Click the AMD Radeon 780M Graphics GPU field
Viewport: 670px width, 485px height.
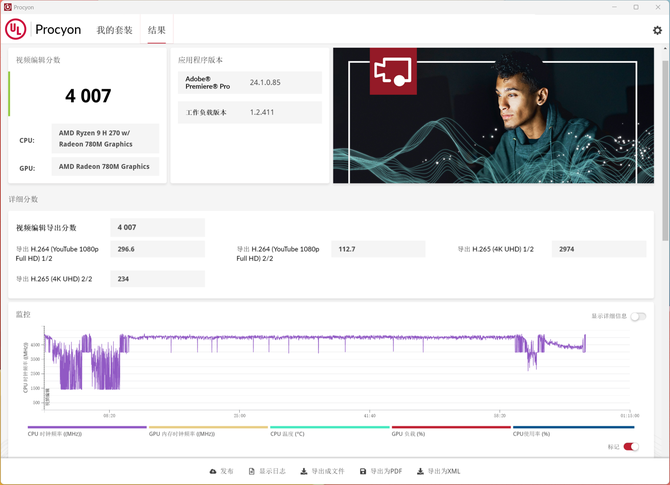pos(105,167)
